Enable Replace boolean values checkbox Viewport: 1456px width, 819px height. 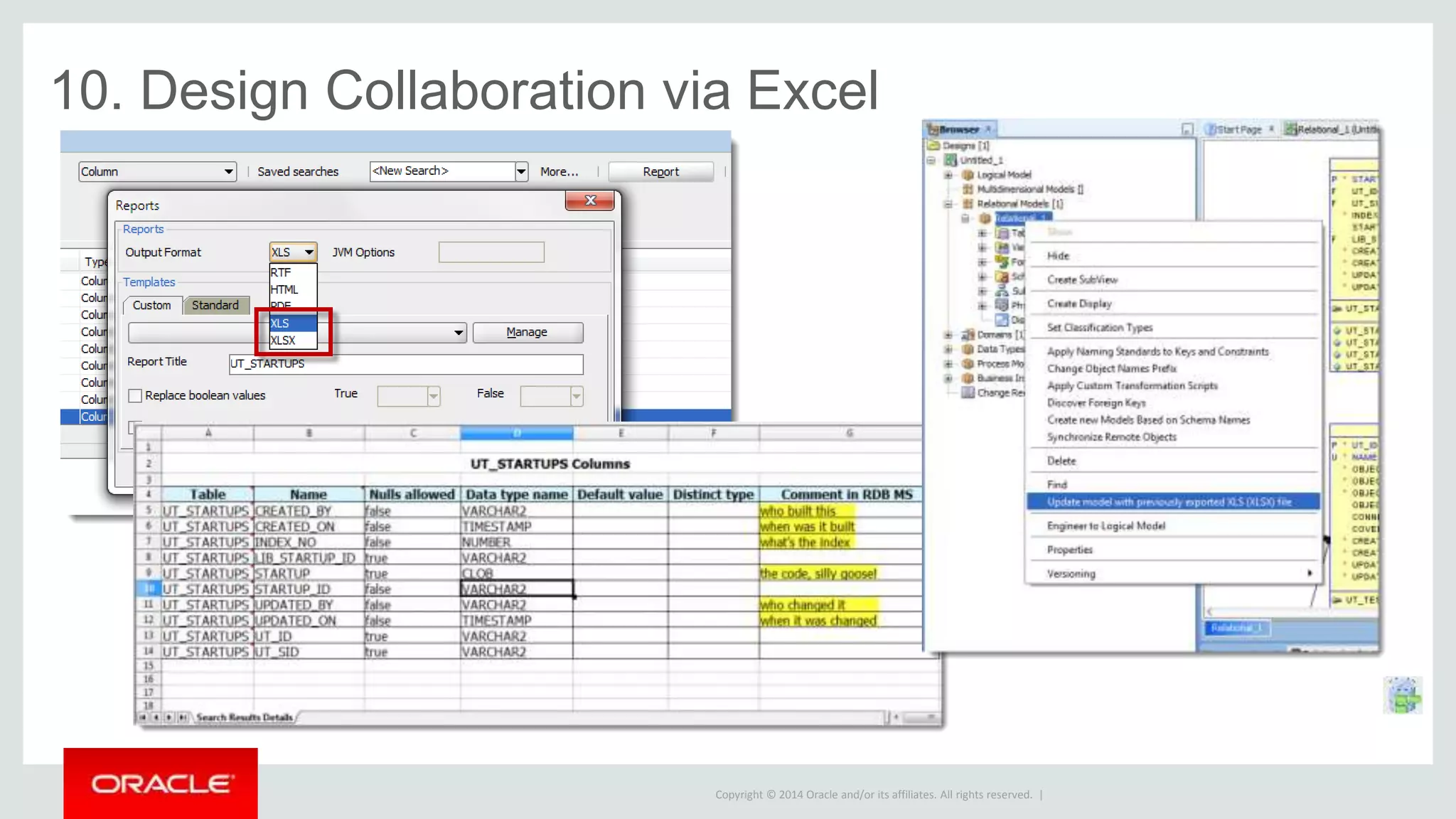click(135, 395)
